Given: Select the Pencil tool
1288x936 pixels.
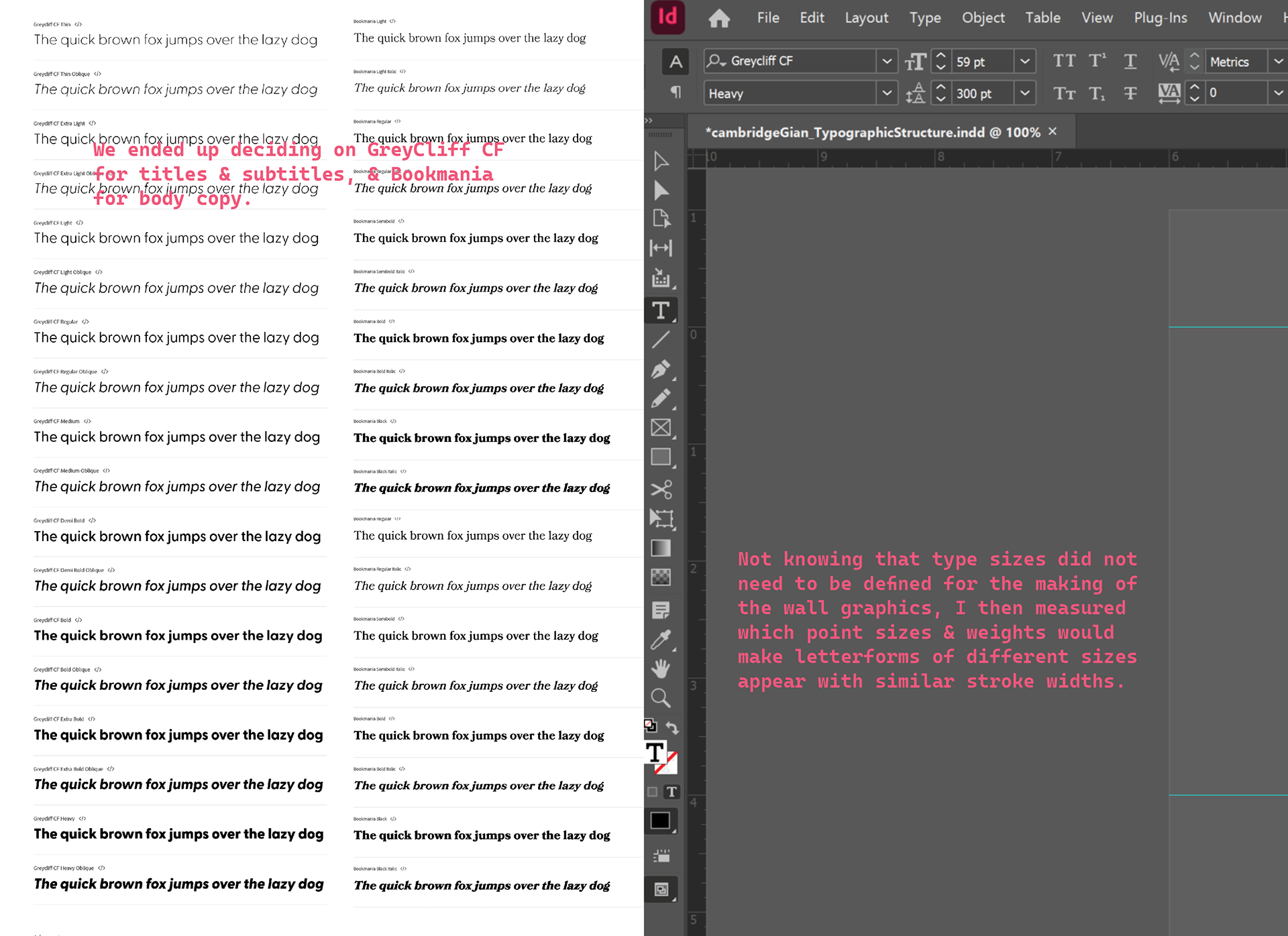Looking at the screenshot, I should point(661,399).
